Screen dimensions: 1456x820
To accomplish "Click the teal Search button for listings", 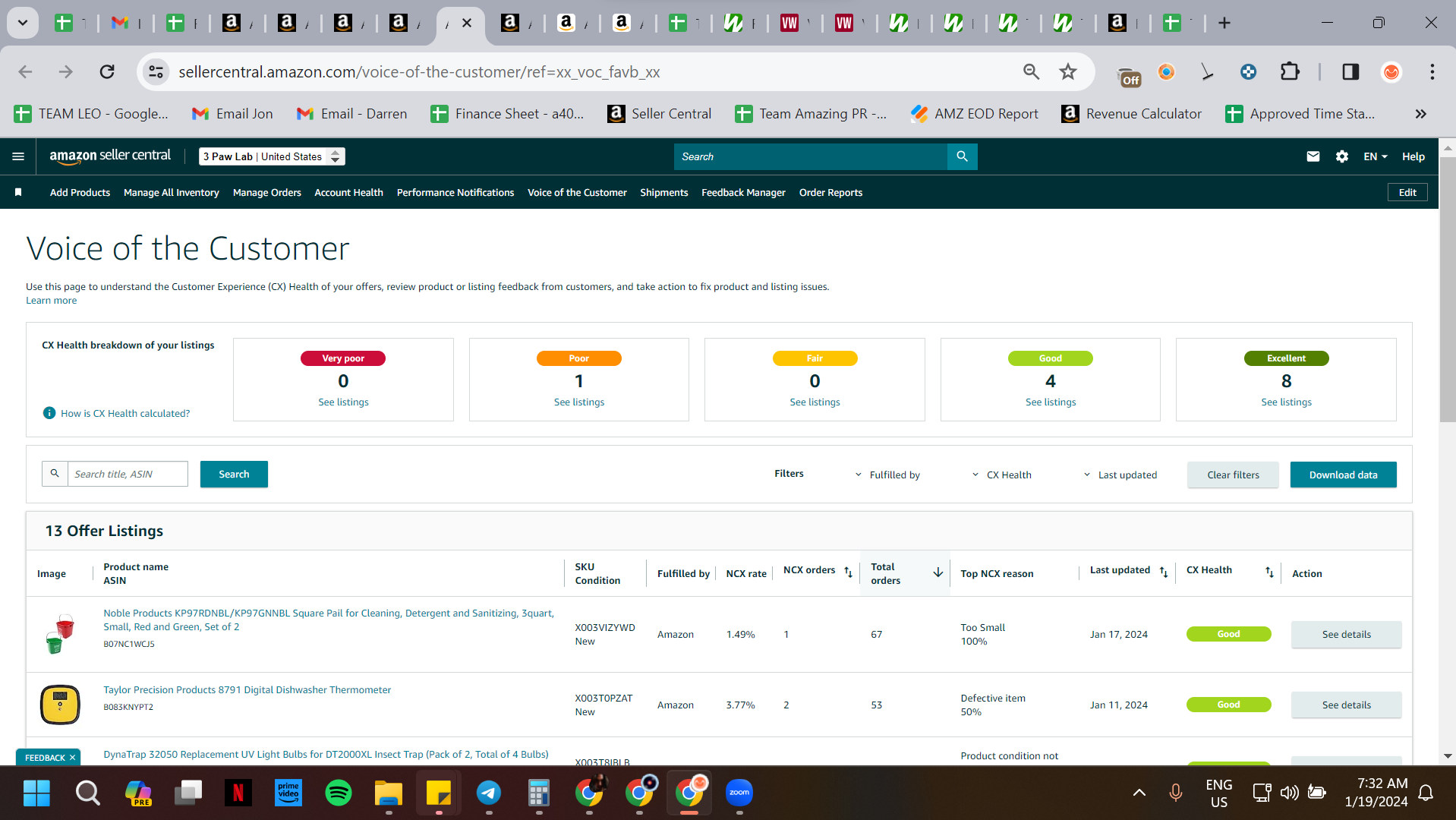I will tap(234, 474).
